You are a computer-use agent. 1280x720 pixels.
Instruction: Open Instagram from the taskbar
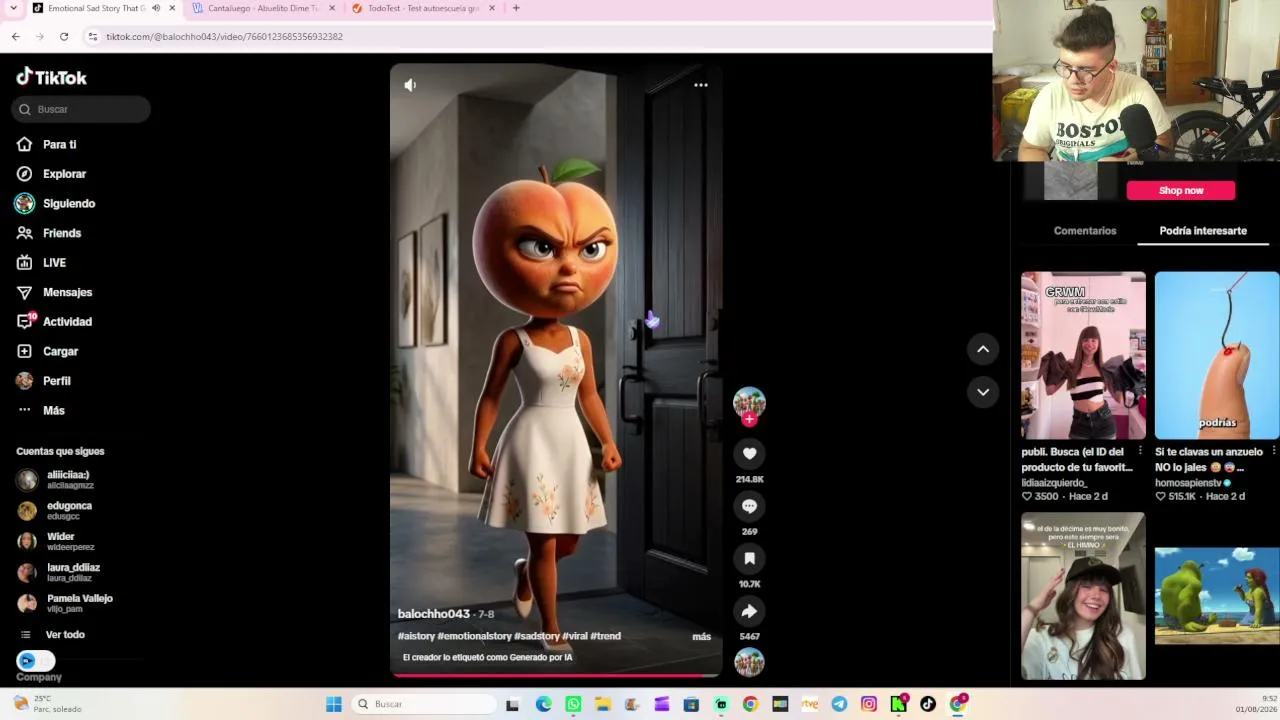click(x=869, y=704)
